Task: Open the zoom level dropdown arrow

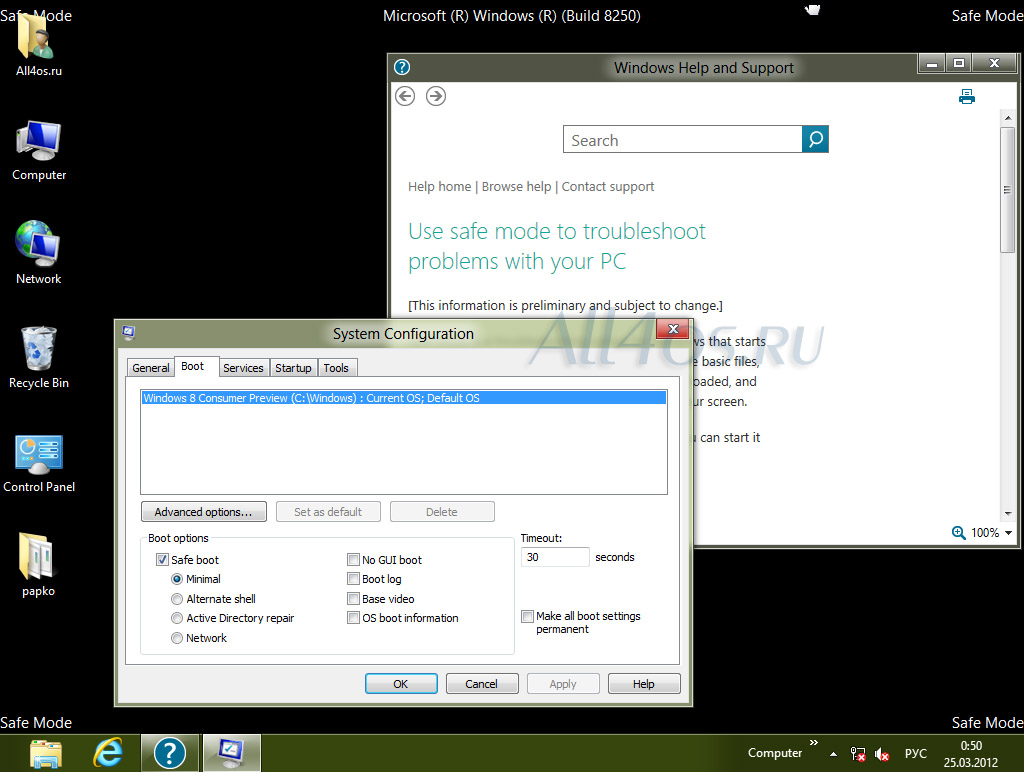Action: tap(1008, 533)
